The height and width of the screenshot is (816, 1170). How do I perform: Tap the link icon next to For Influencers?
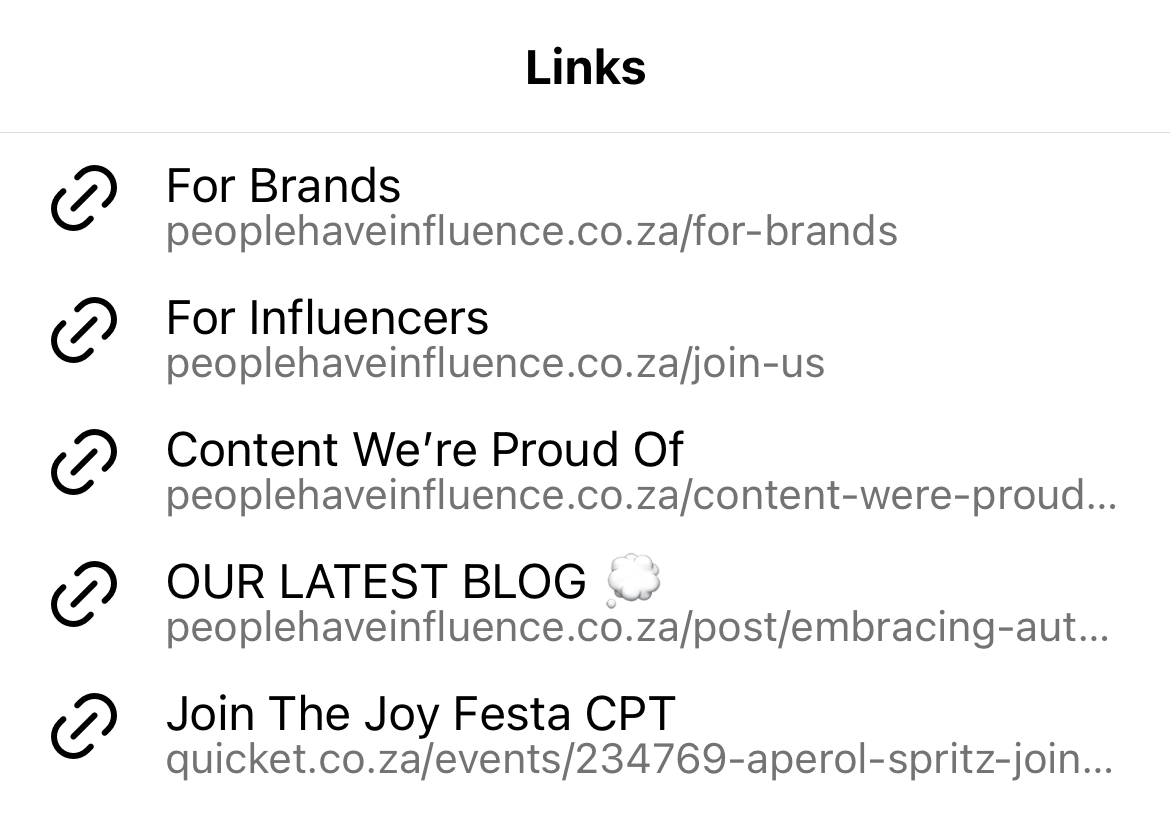pyautogui.click(x=83, y=331)
